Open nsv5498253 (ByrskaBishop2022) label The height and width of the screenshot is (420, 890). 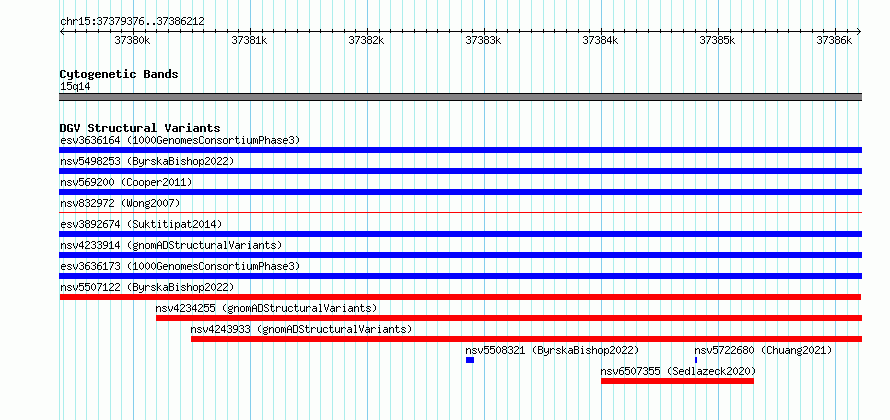(147, 161)
